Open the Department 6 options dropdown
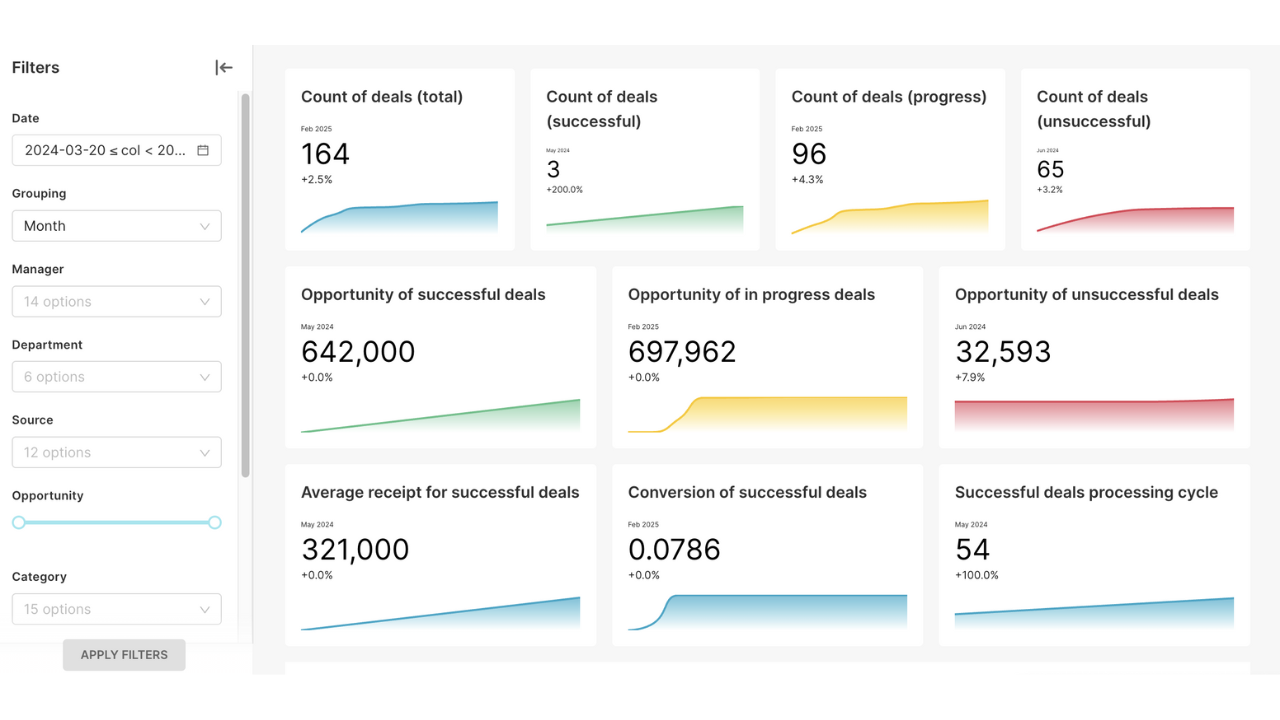The height and width of the screenshot is (720, 1280). pyautogui.click(x=116, y=377)
